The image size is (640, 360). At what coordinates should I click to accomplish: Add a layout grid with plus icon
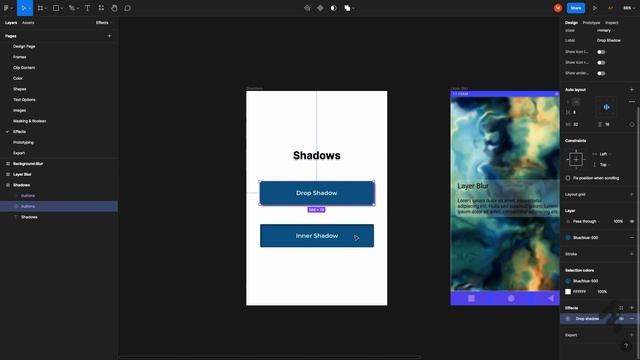tap(632, 194)
